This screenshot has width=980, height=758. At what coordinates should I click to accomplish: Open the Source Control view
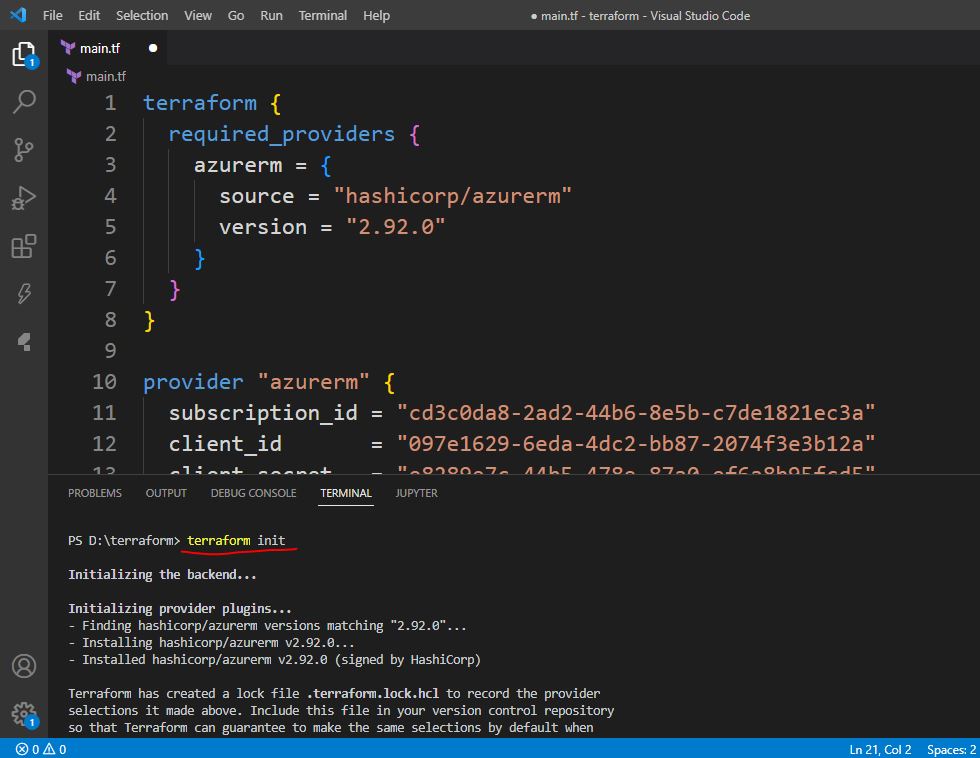coord(24,150)
